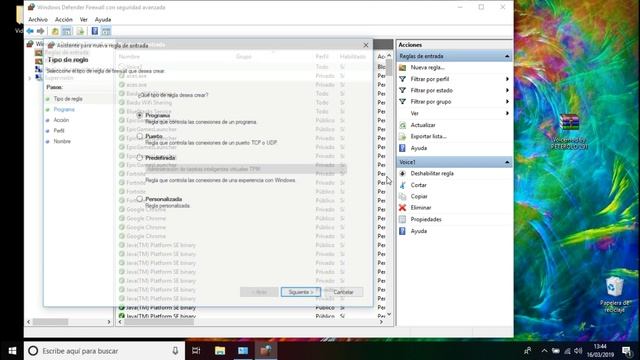The width and height of the screenshot is (640, 360).
Task: Go to the Perfil wizard step
Action: pos(59,131)
